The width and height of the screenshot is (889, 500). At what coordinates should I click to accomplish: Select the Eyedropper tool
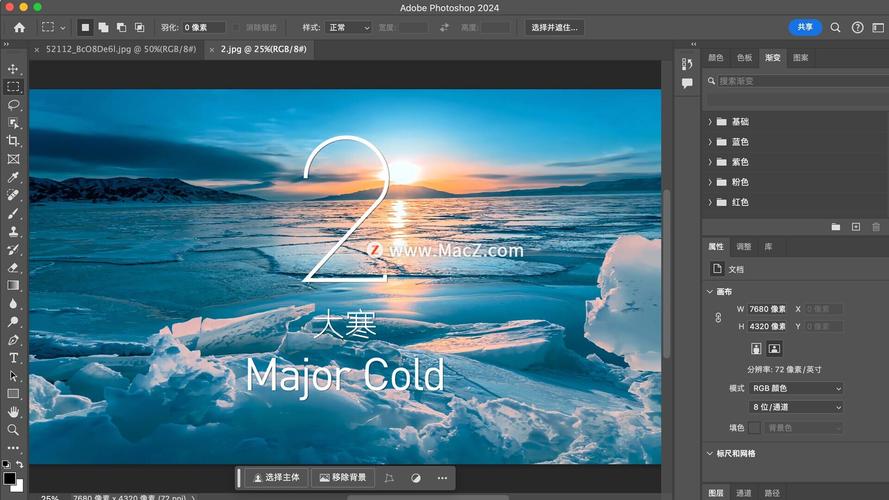tap(13, 177)
